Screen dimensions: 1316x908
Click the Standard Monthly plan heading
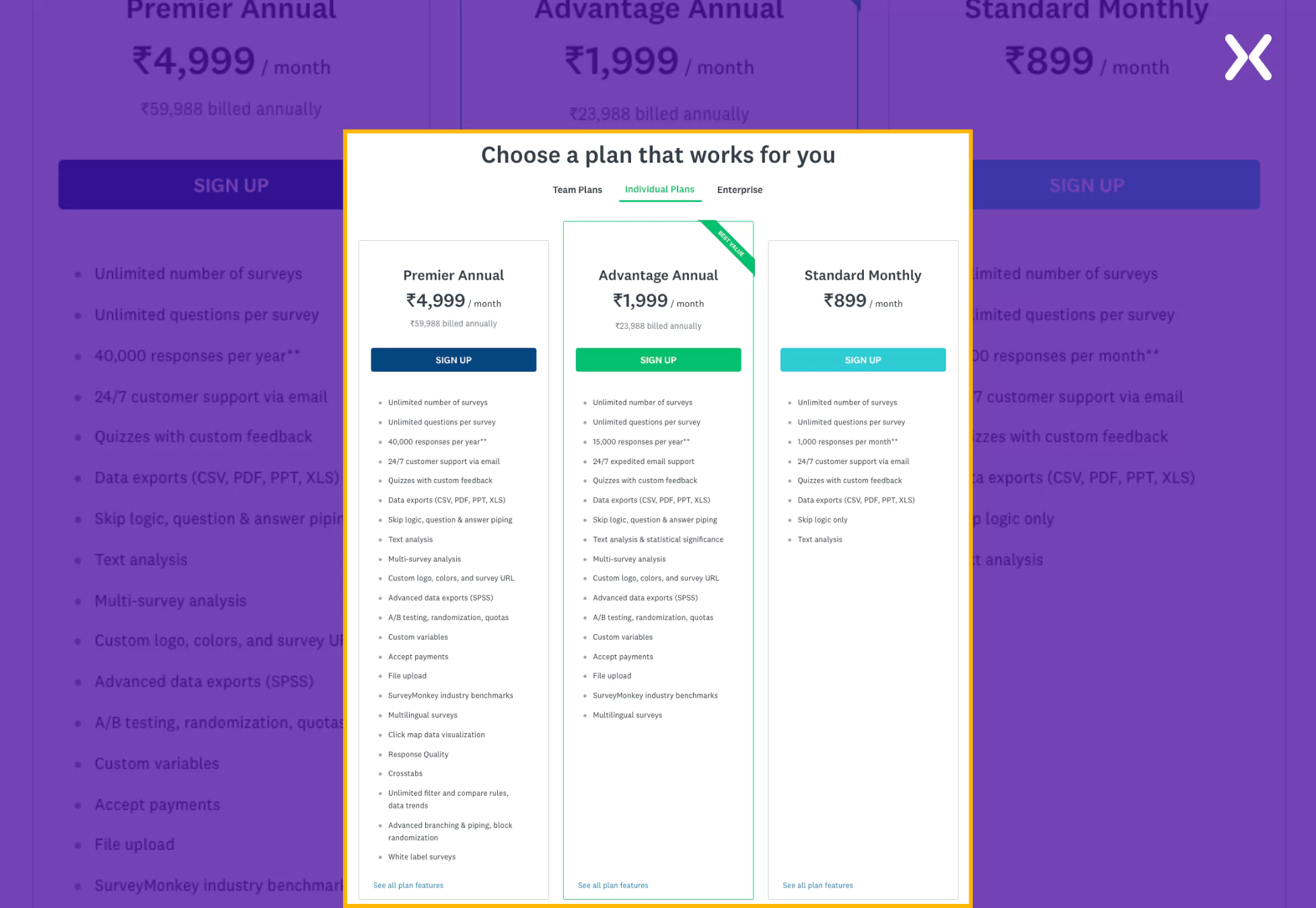click(863, 275)
